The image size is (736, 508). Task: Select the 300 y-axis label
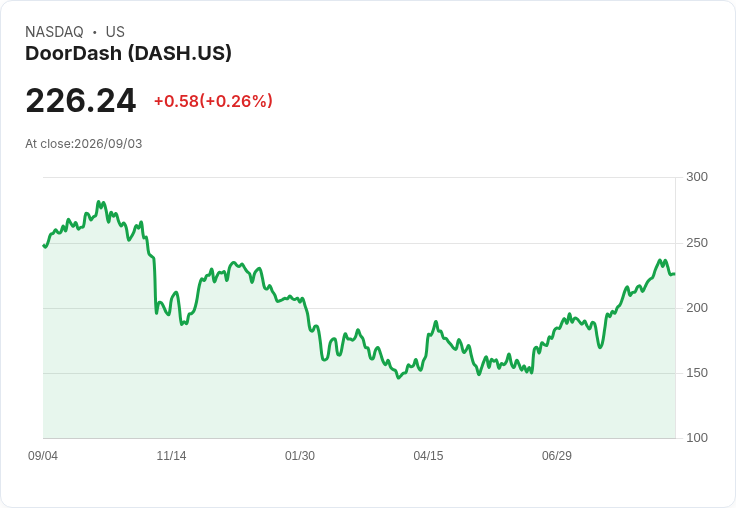point(697,177)
